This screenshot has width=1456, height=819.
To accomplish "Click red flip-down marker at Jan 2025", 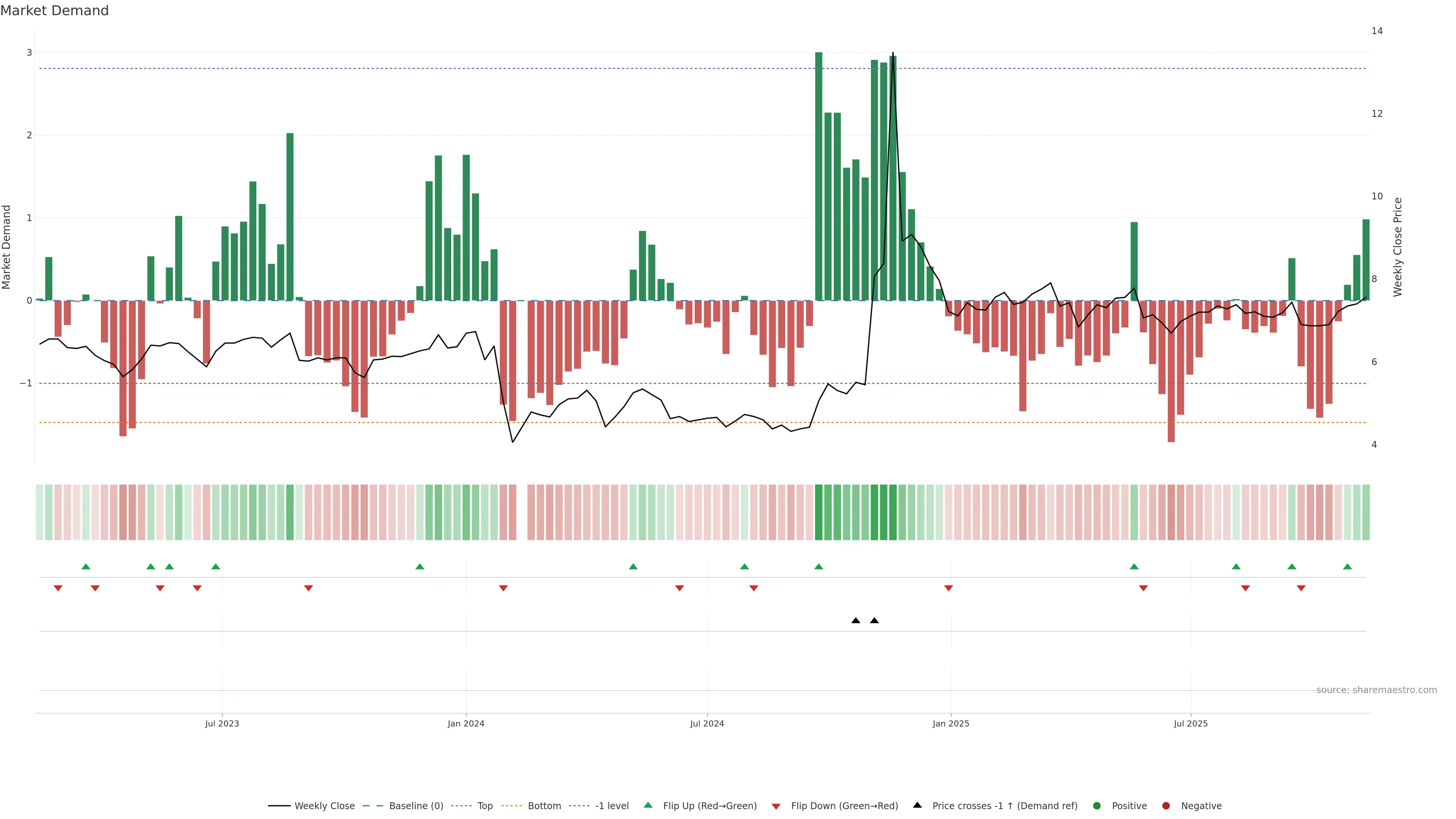I will tap(948, 588).
